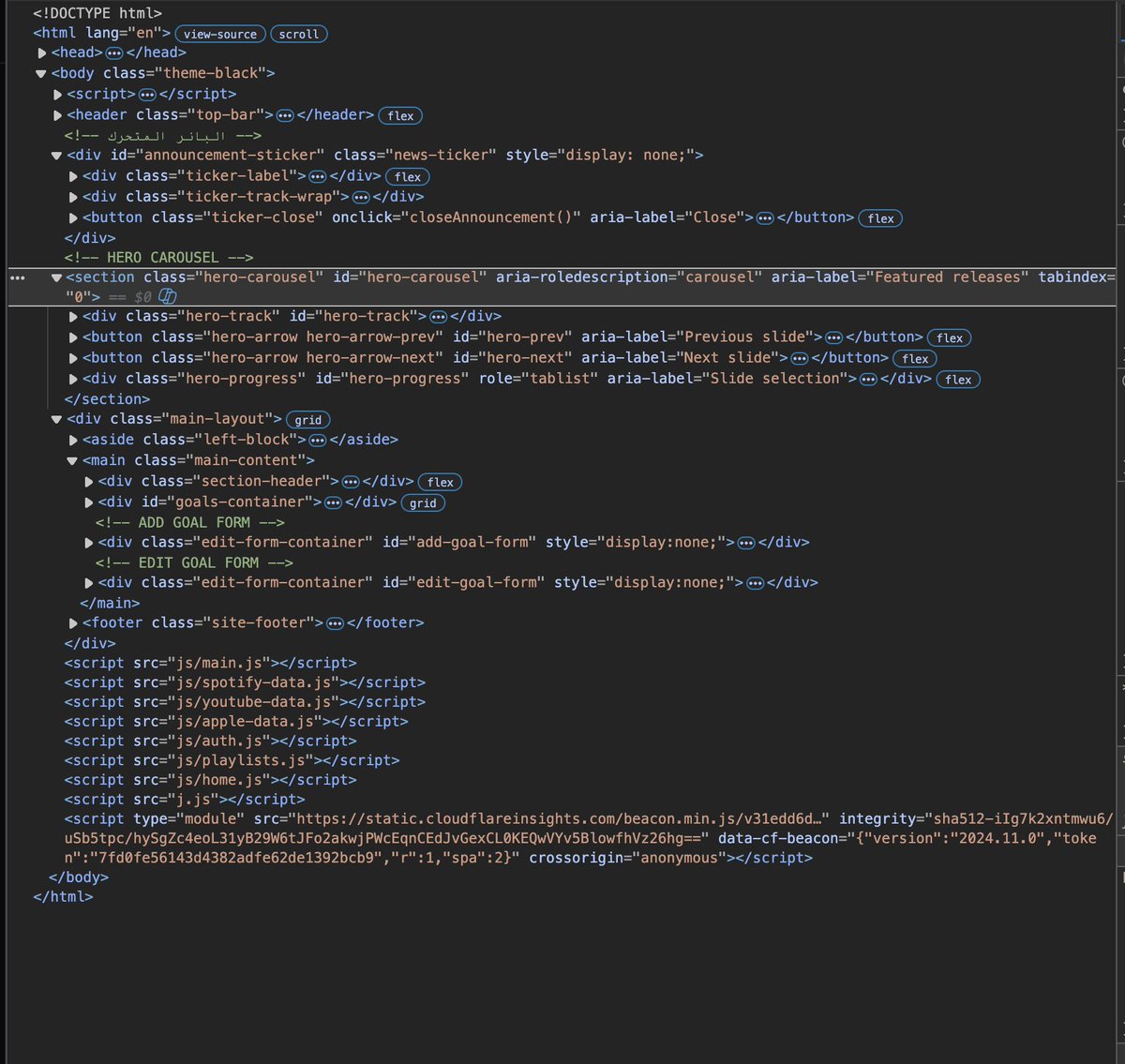Click ellipsis inside ticker-track-wrap div

(361, 198)
